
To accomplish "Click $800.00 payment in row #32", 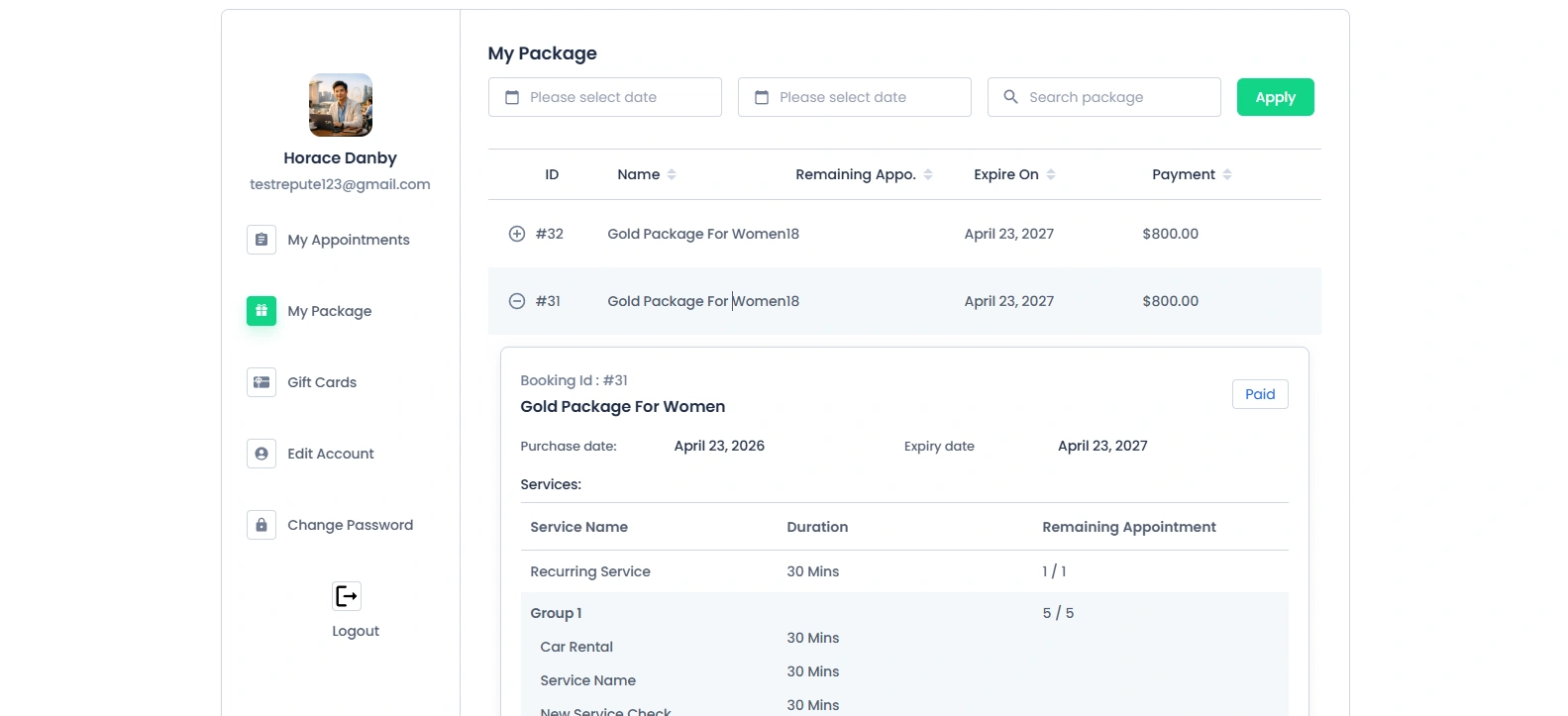I will pyautogui.click(x=1171, y=234).
